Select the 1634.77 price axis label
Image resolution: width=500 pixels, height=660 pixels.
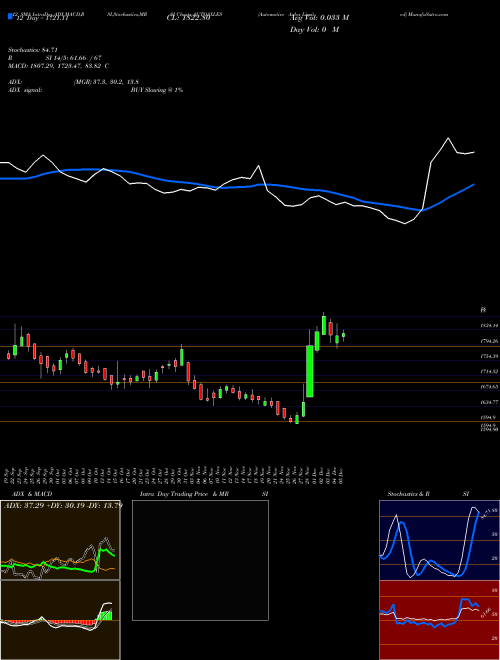[x=489, y=402]
